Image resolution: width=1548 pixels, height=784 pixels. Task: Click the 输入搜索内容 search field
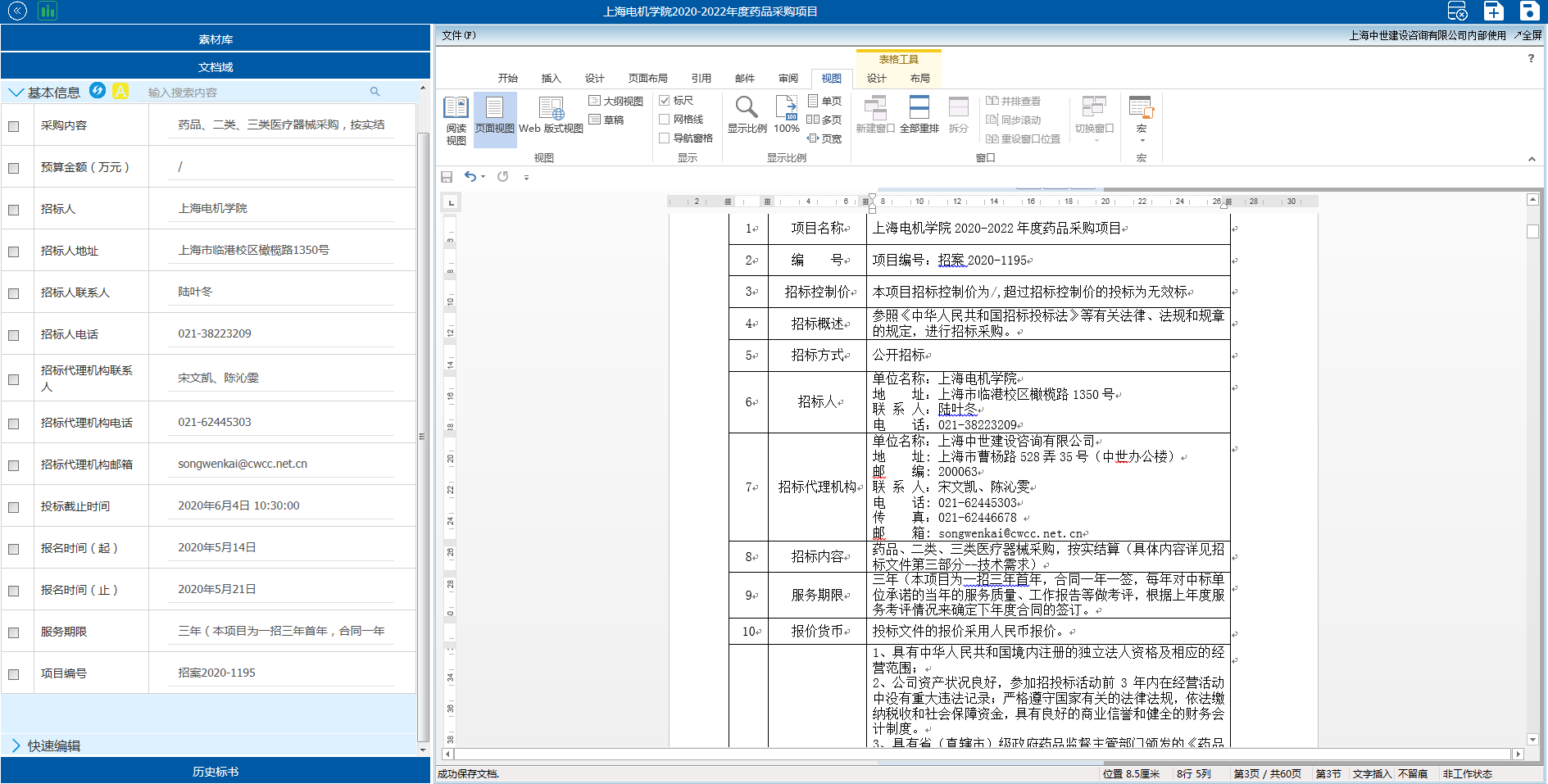[254, 93]
